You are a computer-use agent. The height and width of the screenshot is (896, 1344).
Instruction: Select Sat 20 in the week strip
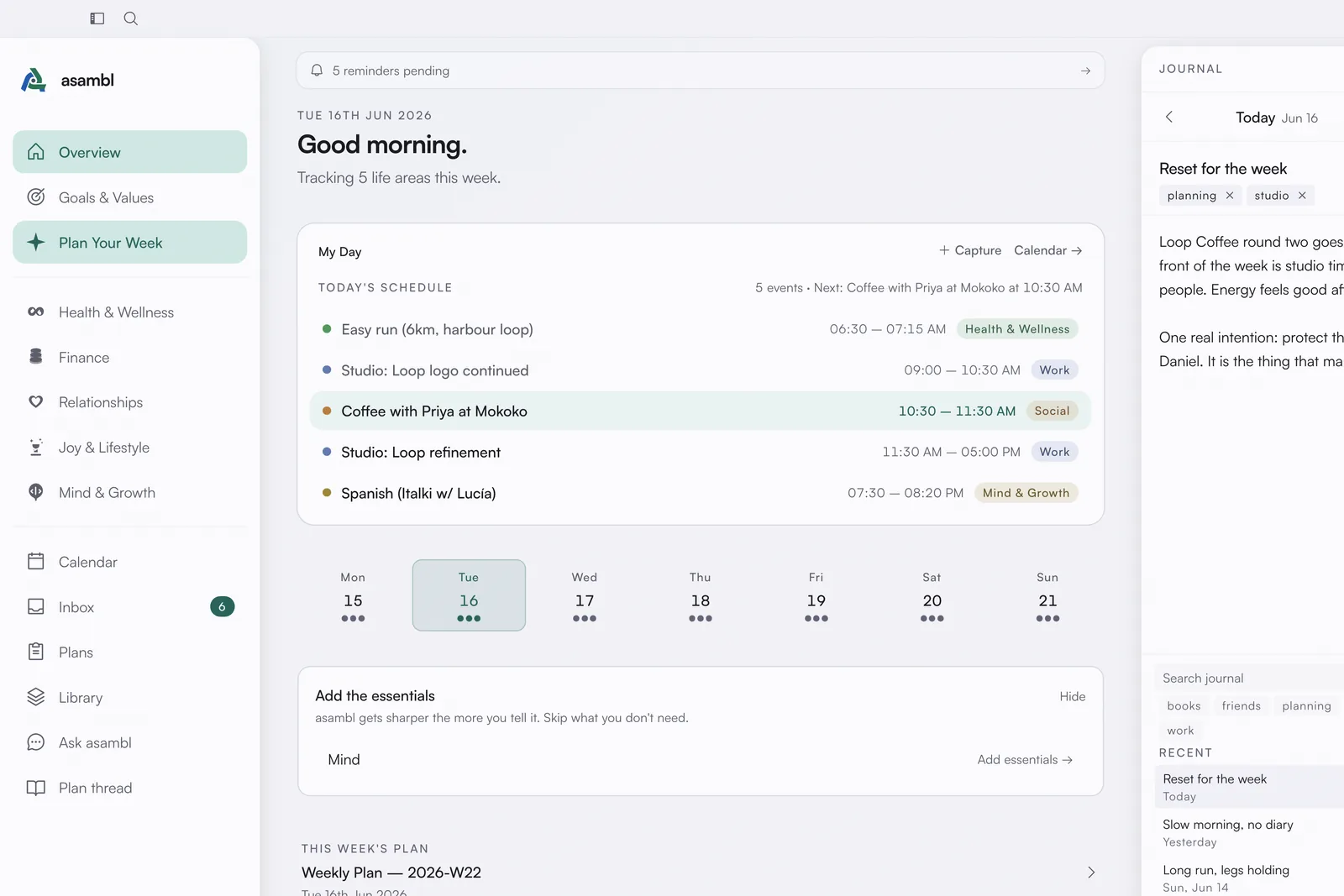coord(932,595)
